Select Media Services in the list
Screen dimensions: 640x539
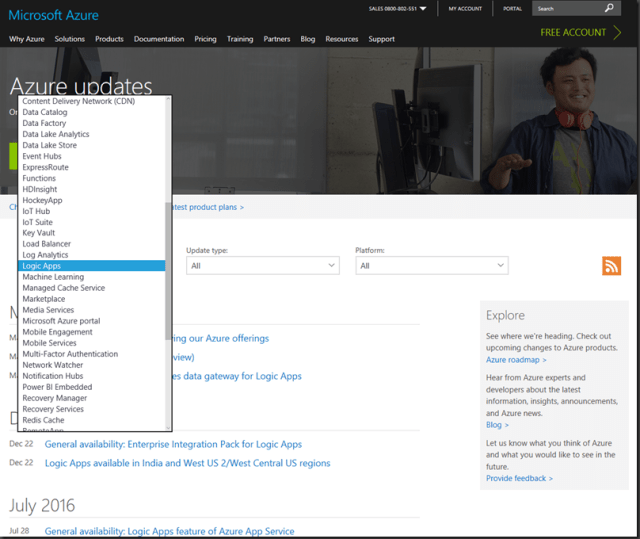click(x=92, y=310)
